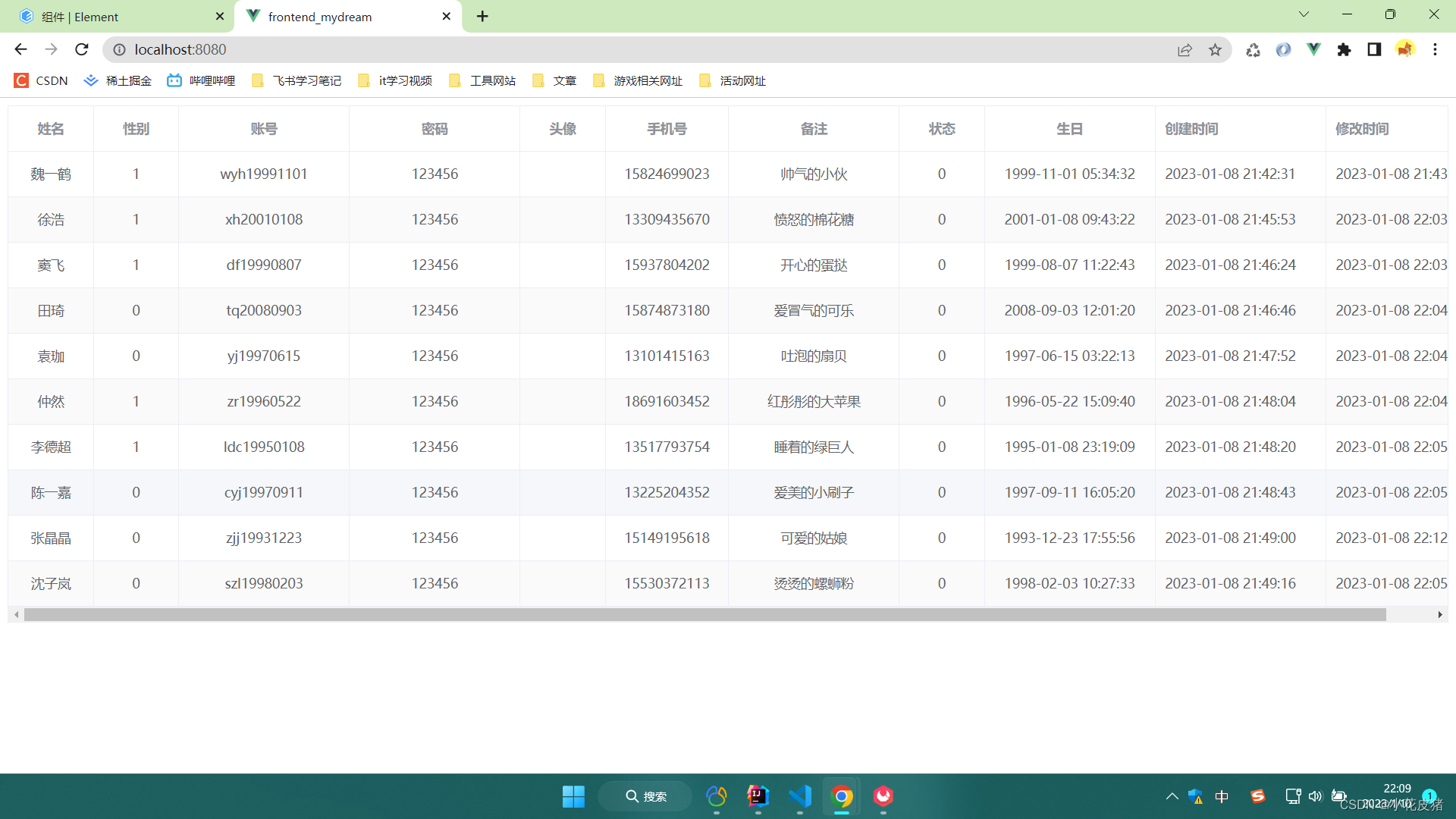
Task: Bookmark the page using the star icon
Action: [1215, 49]
